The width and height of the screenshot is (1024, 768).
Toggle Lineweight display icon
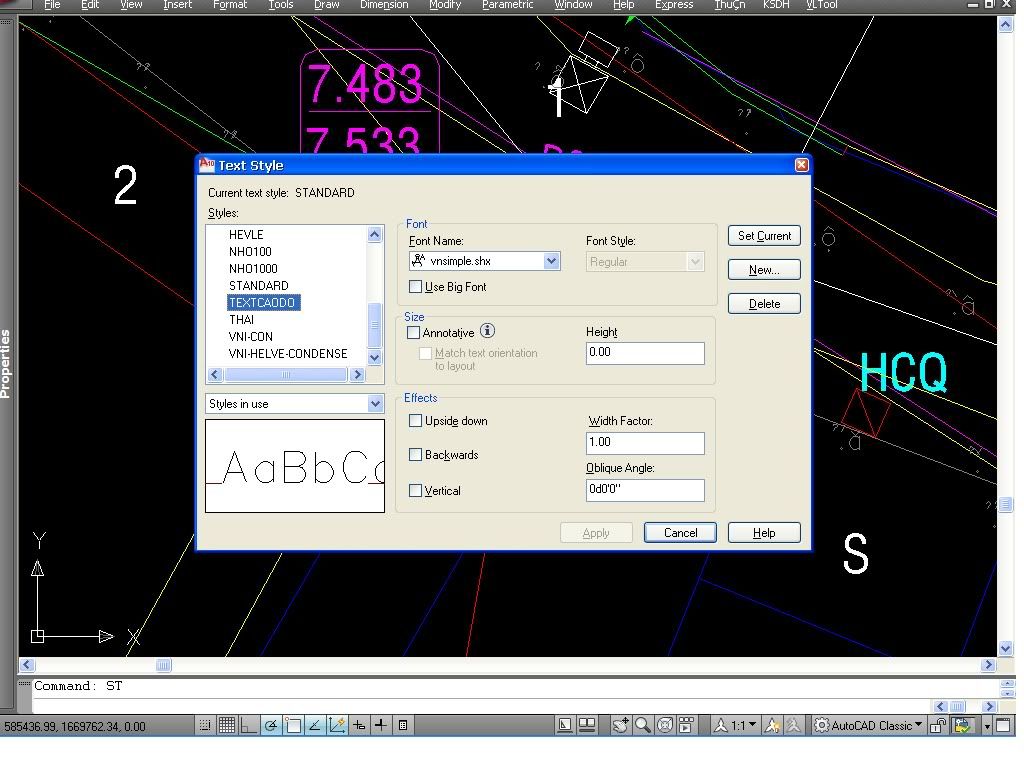tap(381, 726)
